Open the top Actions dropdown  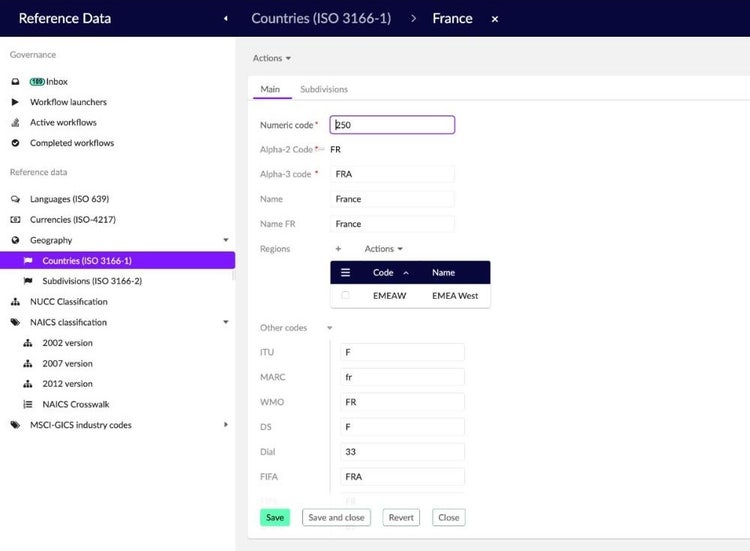click(272, 58)
